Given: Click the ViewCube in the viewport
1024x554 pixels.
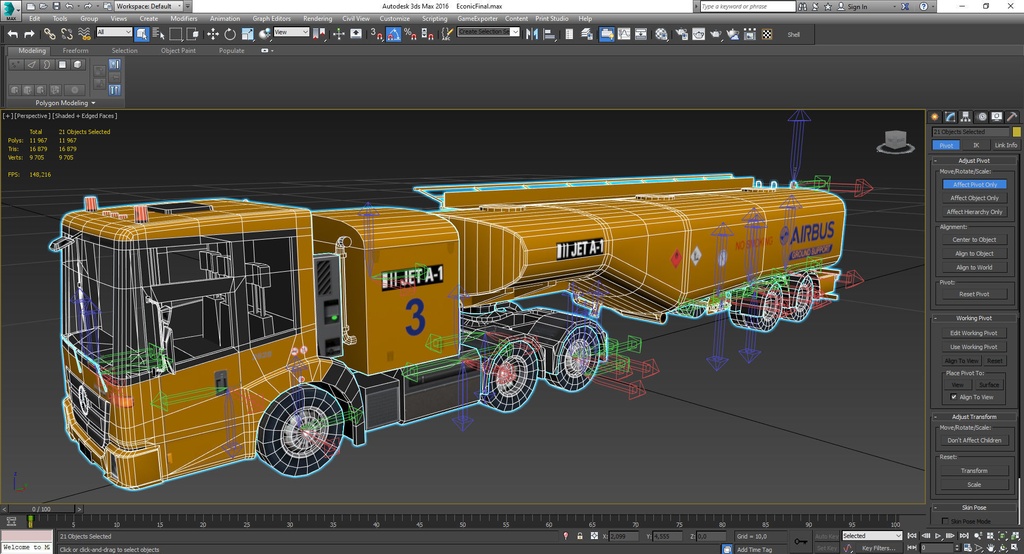Looking at the screenshot, I should pos(895,141).
